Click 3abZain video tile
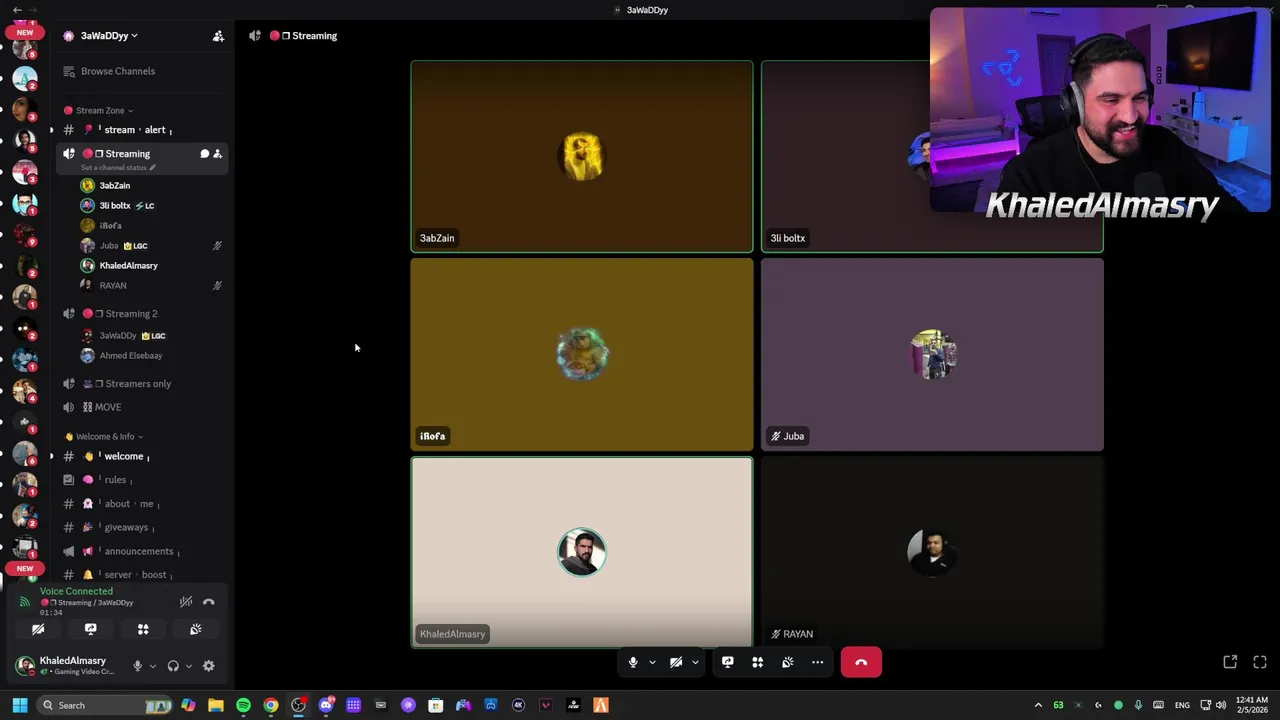 (582, 156)
